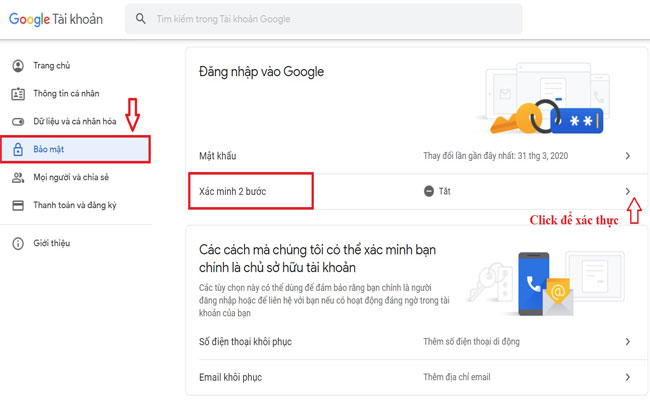Click the Google logo
The image size is (650, 400).
coord(29,19)
